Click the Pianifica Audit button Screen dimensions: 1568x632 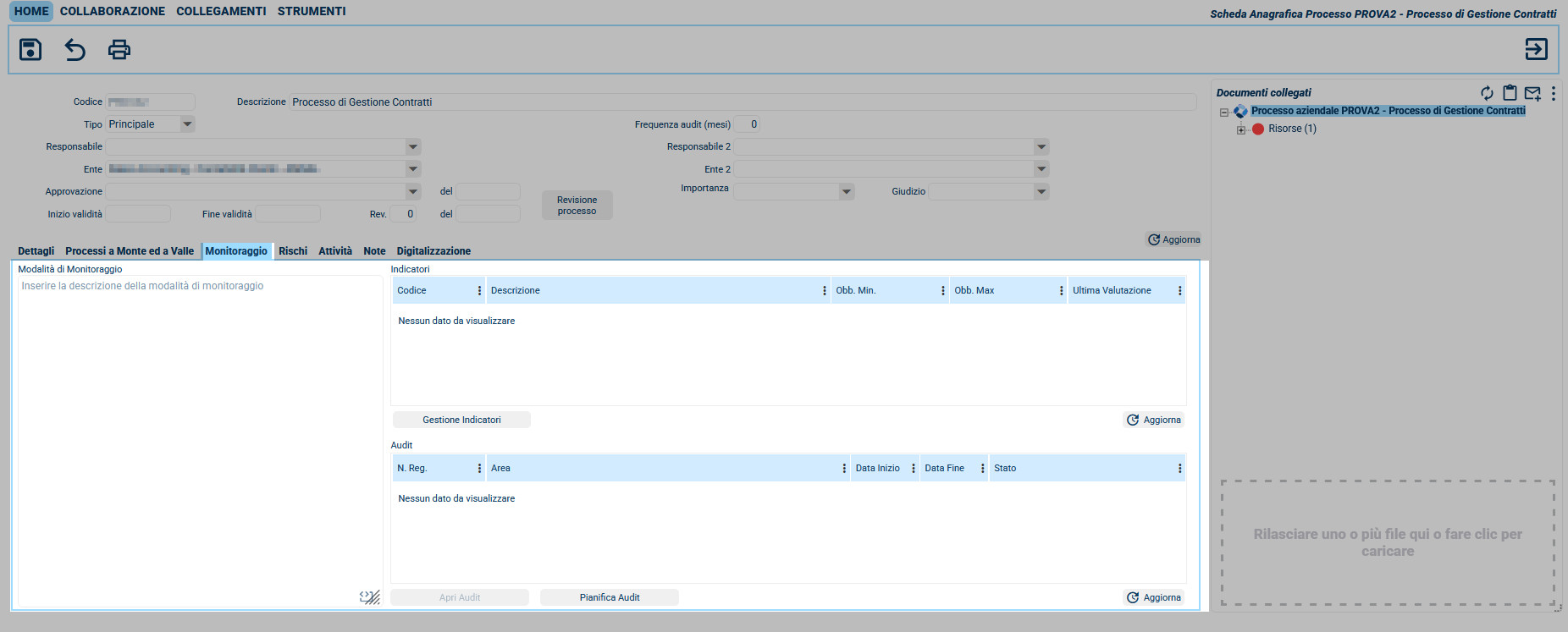pos(610,597)
